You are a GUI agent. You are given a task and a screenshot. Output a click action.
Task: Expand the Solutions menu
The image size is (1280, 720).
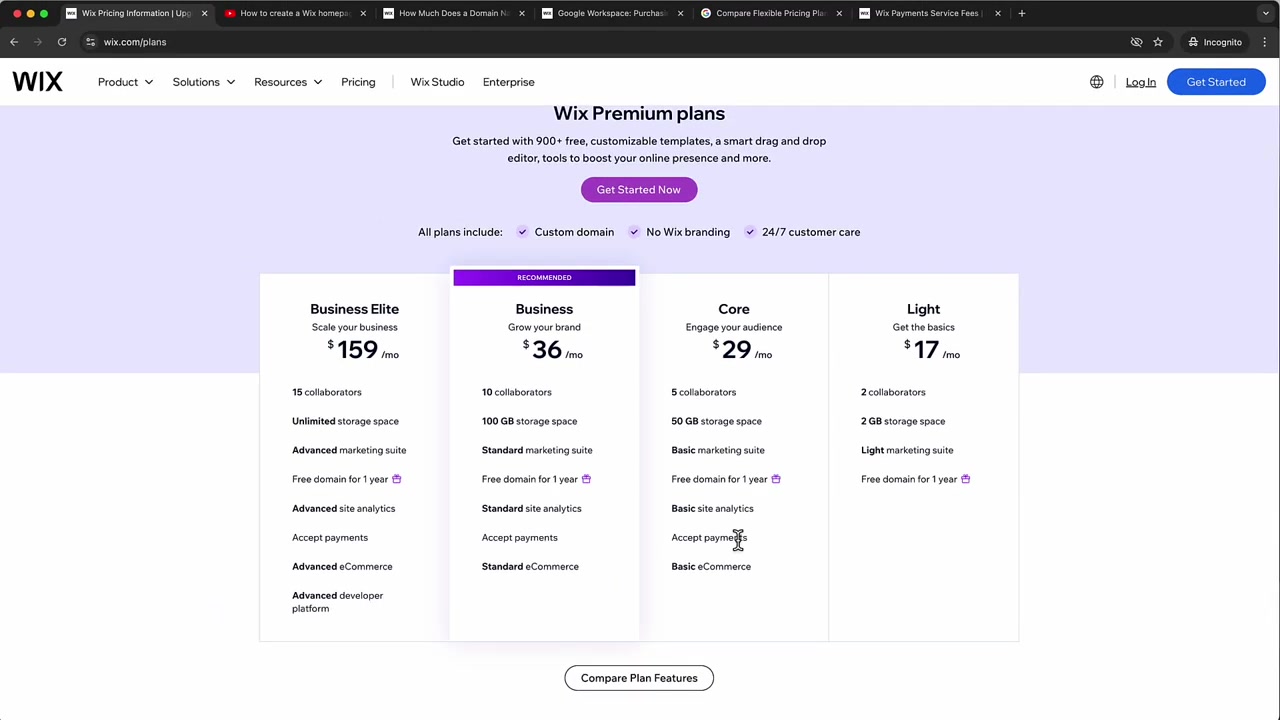point(204,82)
